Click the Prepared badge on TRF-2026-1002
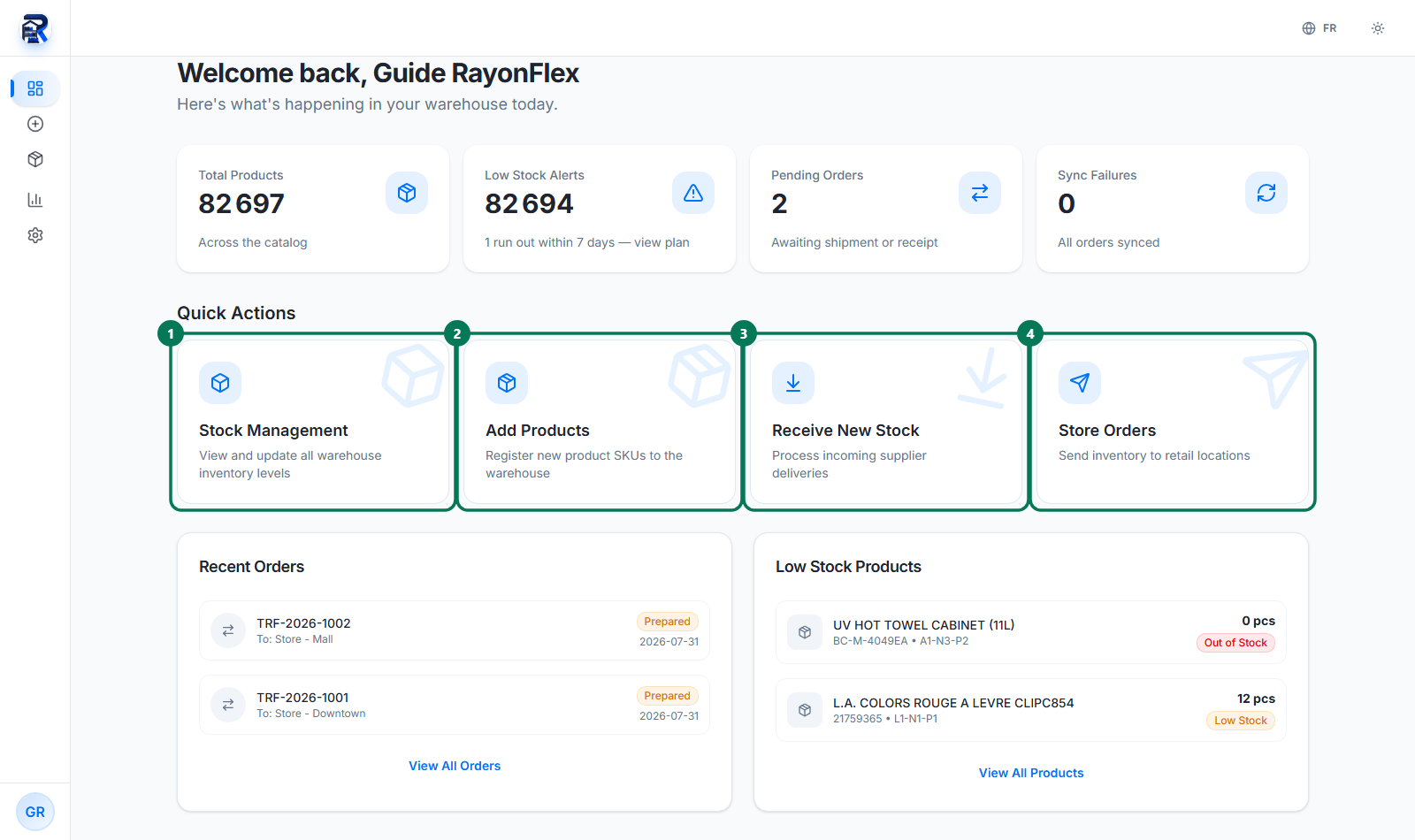 click(668, 622)
